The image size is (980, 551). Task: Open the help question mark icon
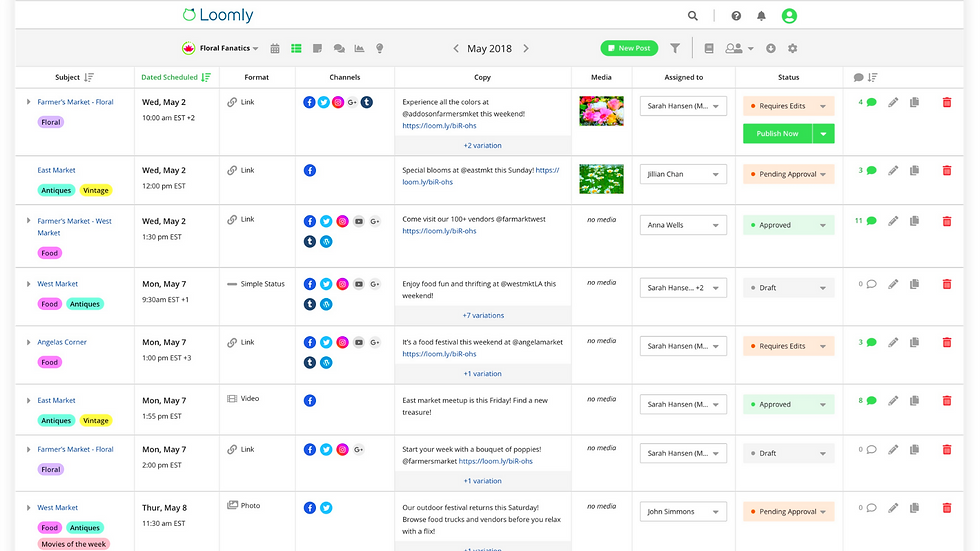(736, 16)
